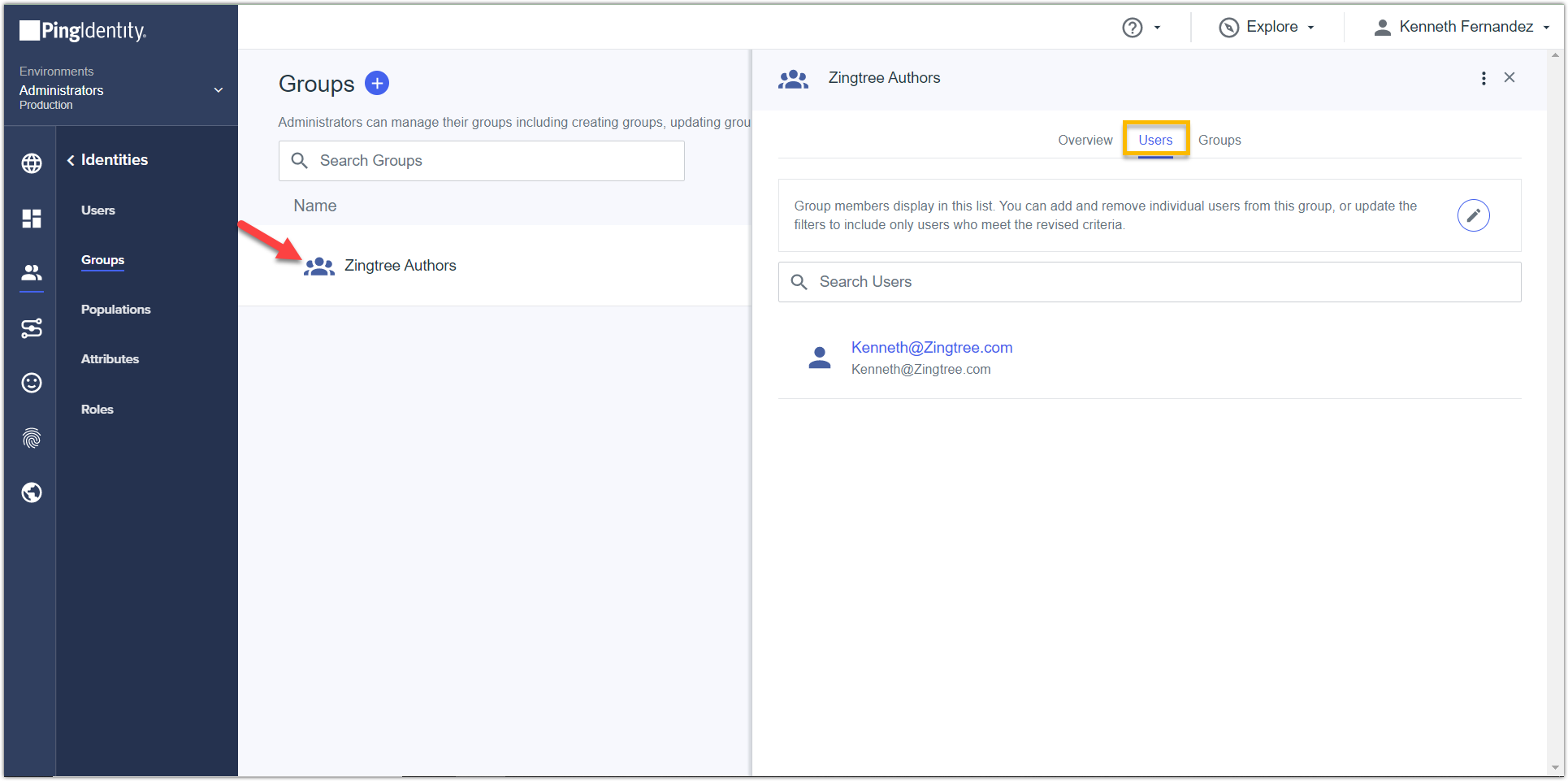Add a new group with plus icon
Image resolution: width=1568 pixels, height=781 pixels.
coord(377,83)
